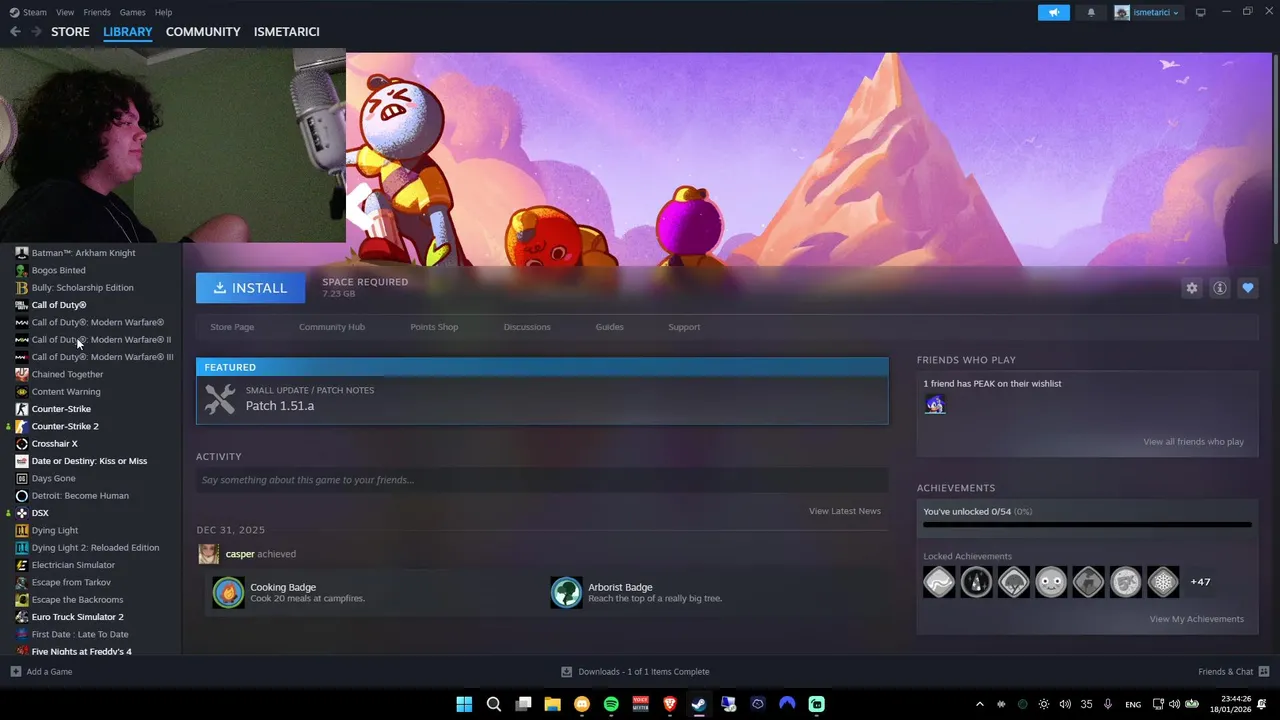Open the Discussions link
This screenshot has width=1280, height=720.
pyautogui.click(x=527, y=327)
